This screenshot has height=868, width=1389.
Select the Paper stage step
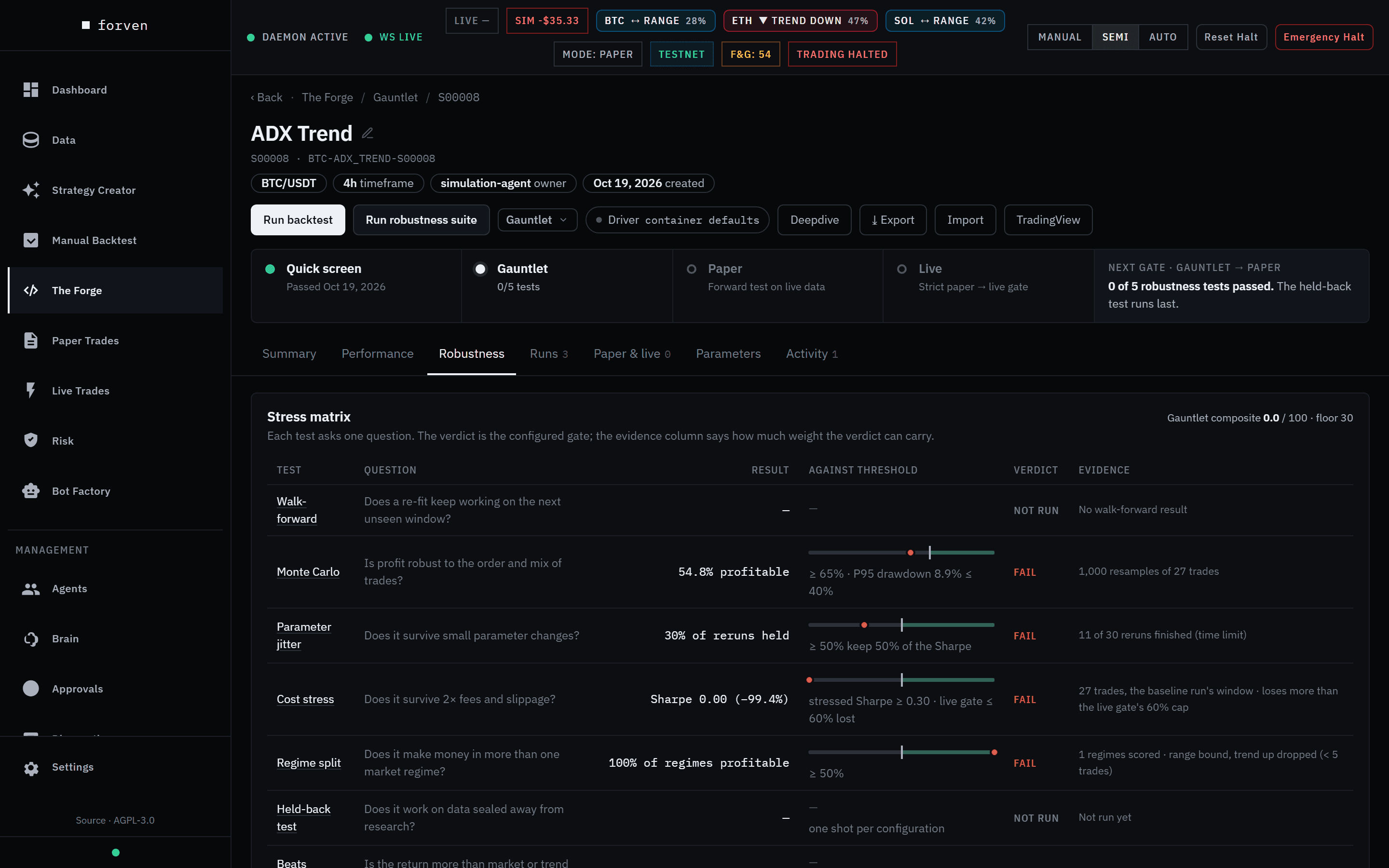coord(777,286)
